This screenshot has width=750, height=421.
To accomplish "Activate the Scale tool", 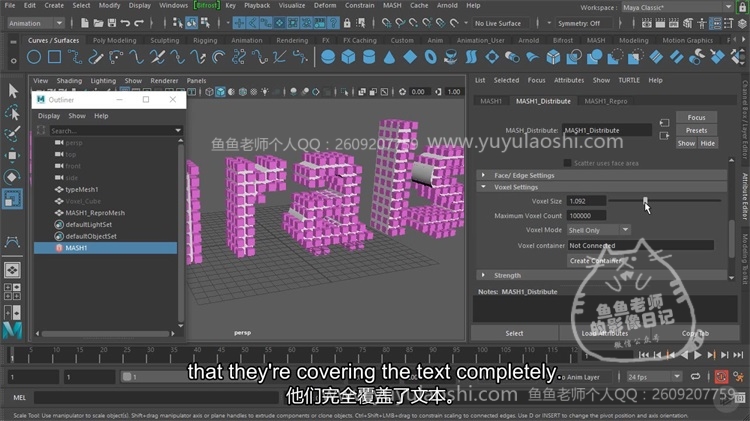I will coord(12,199).
